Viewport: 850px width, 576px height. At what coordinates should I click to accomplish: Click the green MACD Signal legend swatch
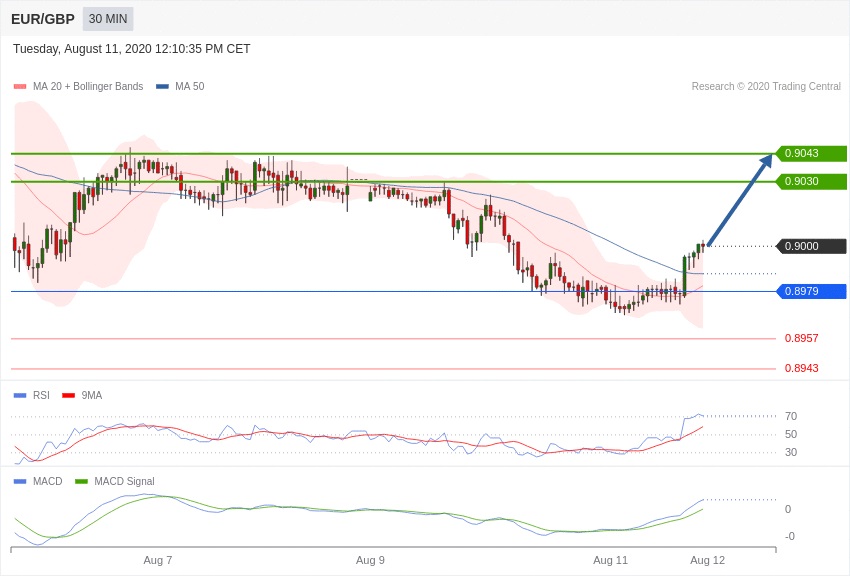coord(81,481)
